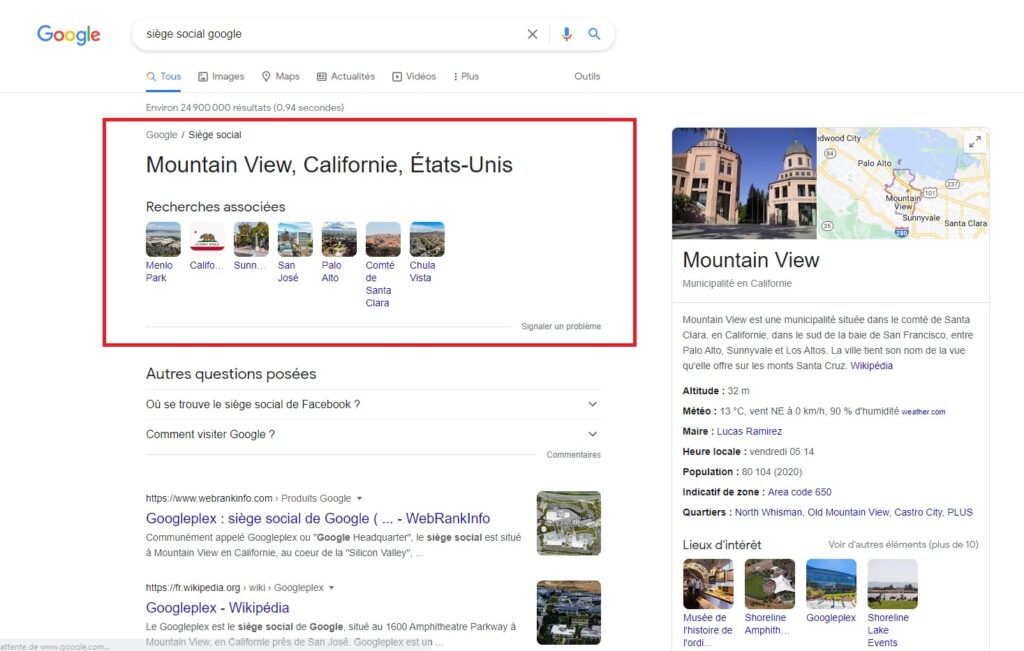Image resolution: width=1024 pixels, height=651 pixels.
Task: Open California flag related search thumbnail
Action: click(x=207, y=239)
